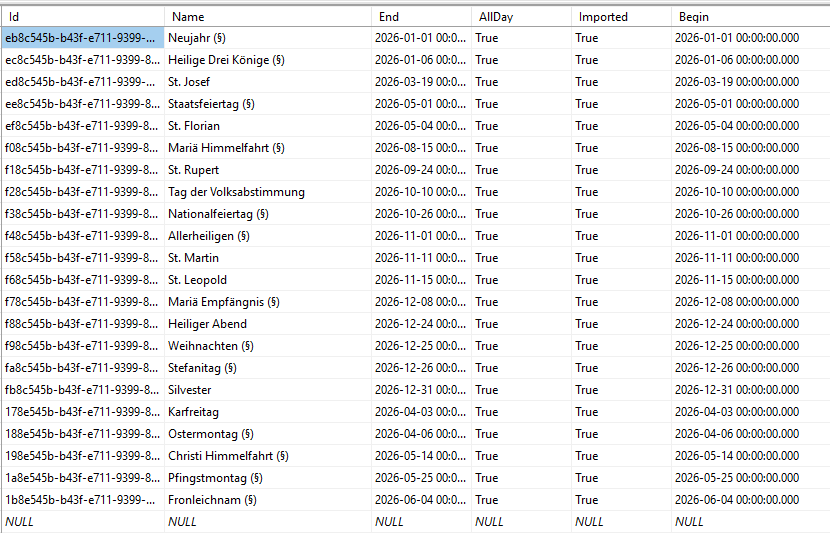Viewport: 830px width, 540px height.
Task: Select the Tag der Volksabstimmung cell
Action: tap(236, 192)
